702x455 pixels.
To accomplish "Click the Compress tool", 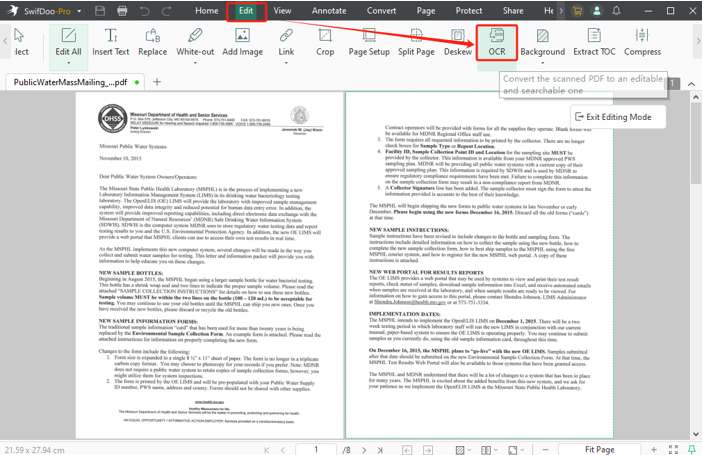I will pyautogui.click(x=642, y=43).
